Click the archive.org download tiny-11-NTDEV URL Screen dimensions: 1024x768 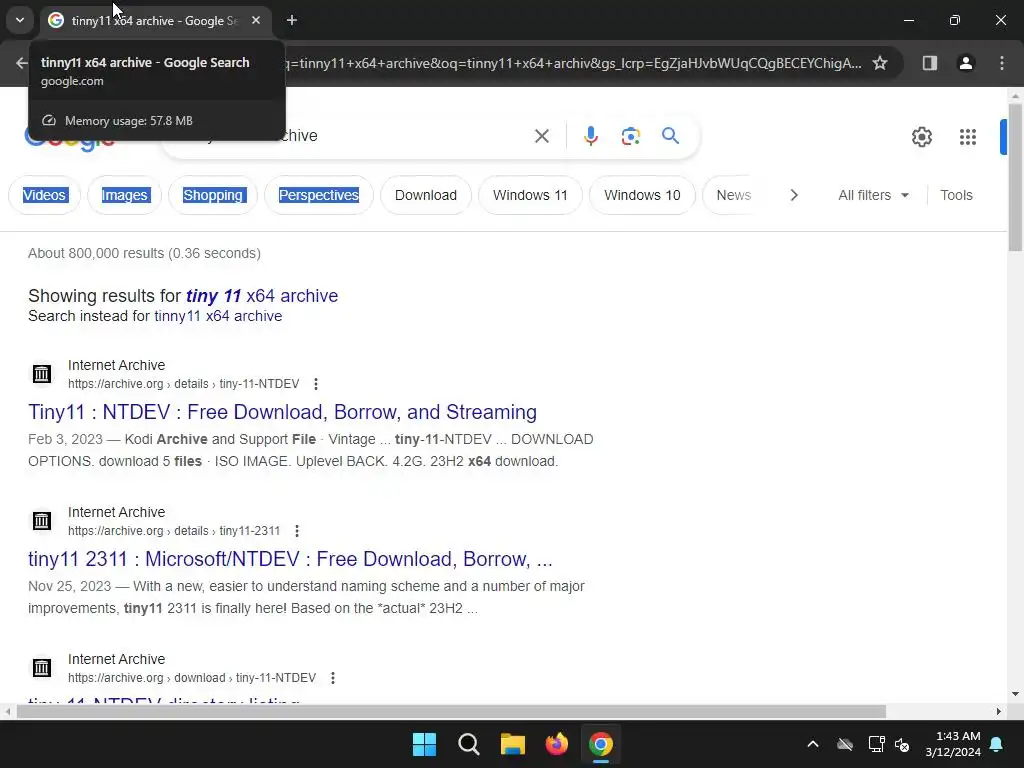point(192,678)
